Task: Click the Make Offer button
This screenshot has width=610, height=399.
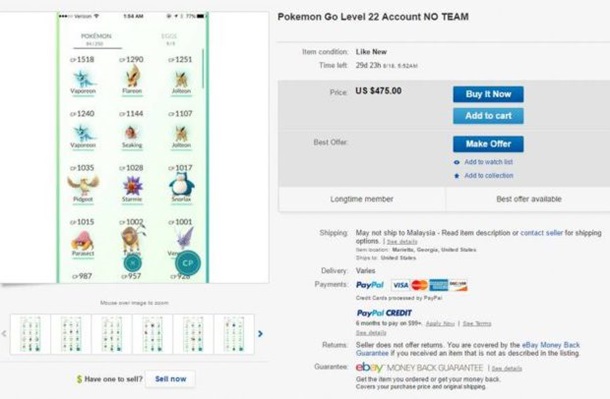Action: pyautogui.click(x=488, y=144)
